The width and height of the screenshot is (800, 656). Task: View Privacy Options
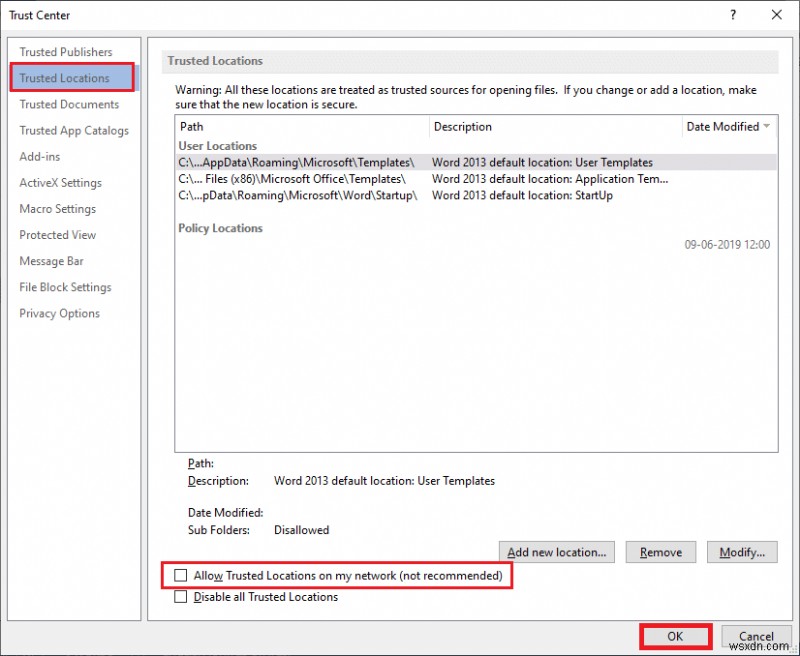point(59,313)
